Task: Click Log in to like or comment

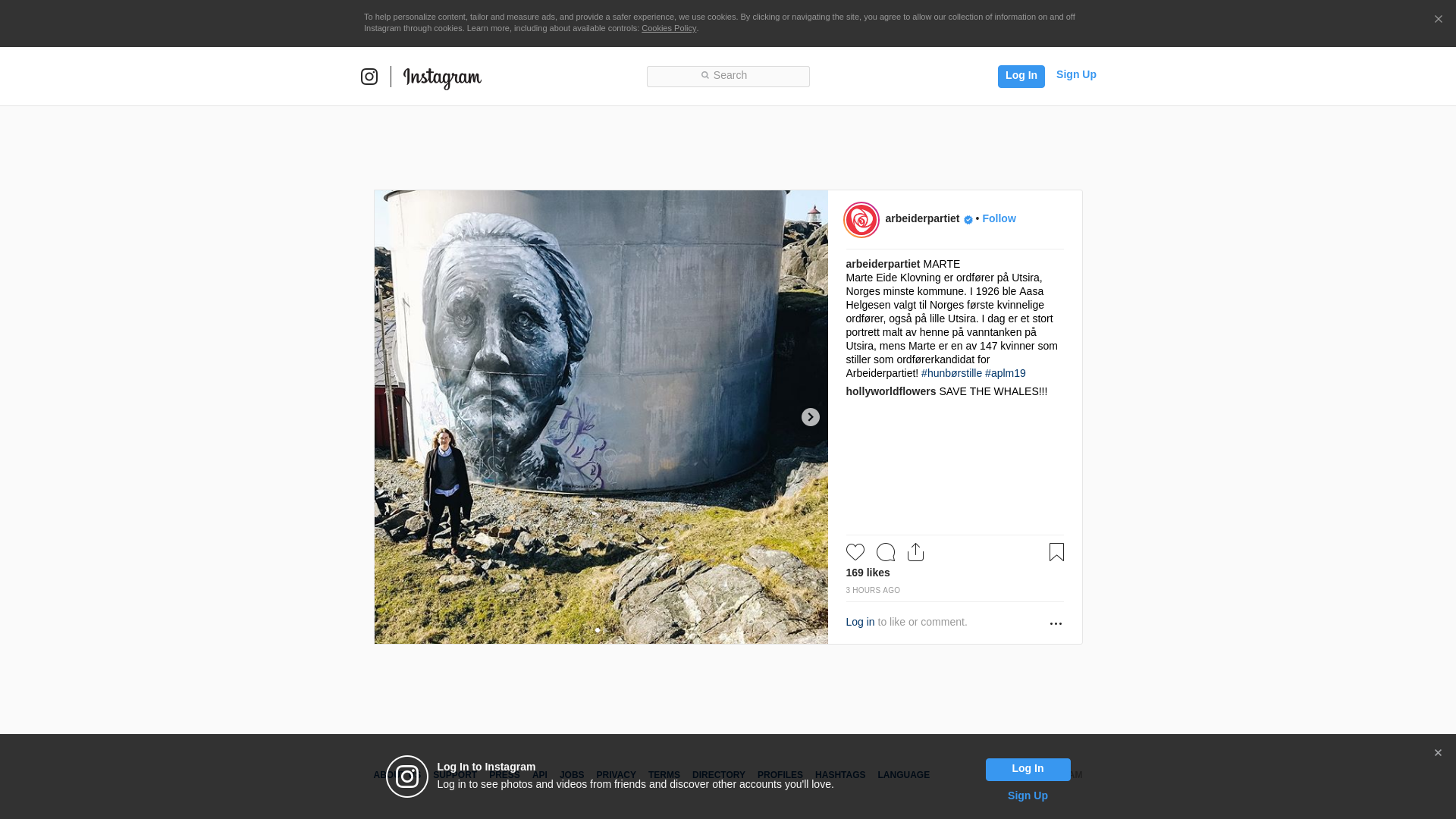Action: pyautogui.click(x=860, y=622)
